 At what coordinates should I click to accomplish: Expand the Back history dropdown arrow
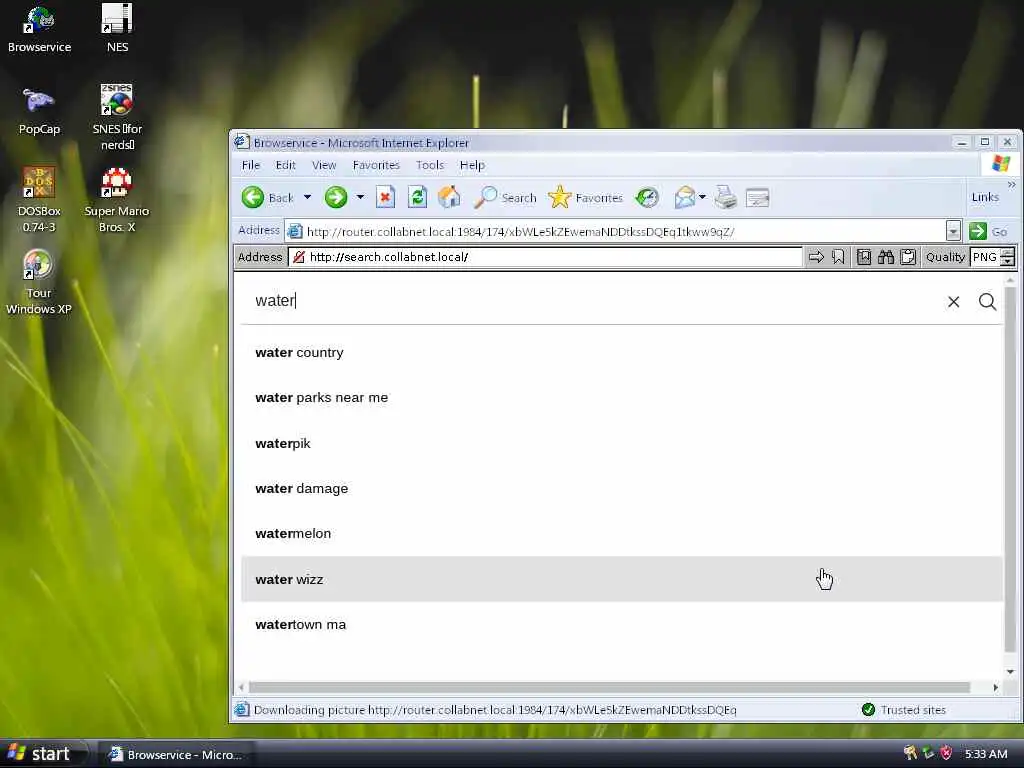tap(307, 197)
